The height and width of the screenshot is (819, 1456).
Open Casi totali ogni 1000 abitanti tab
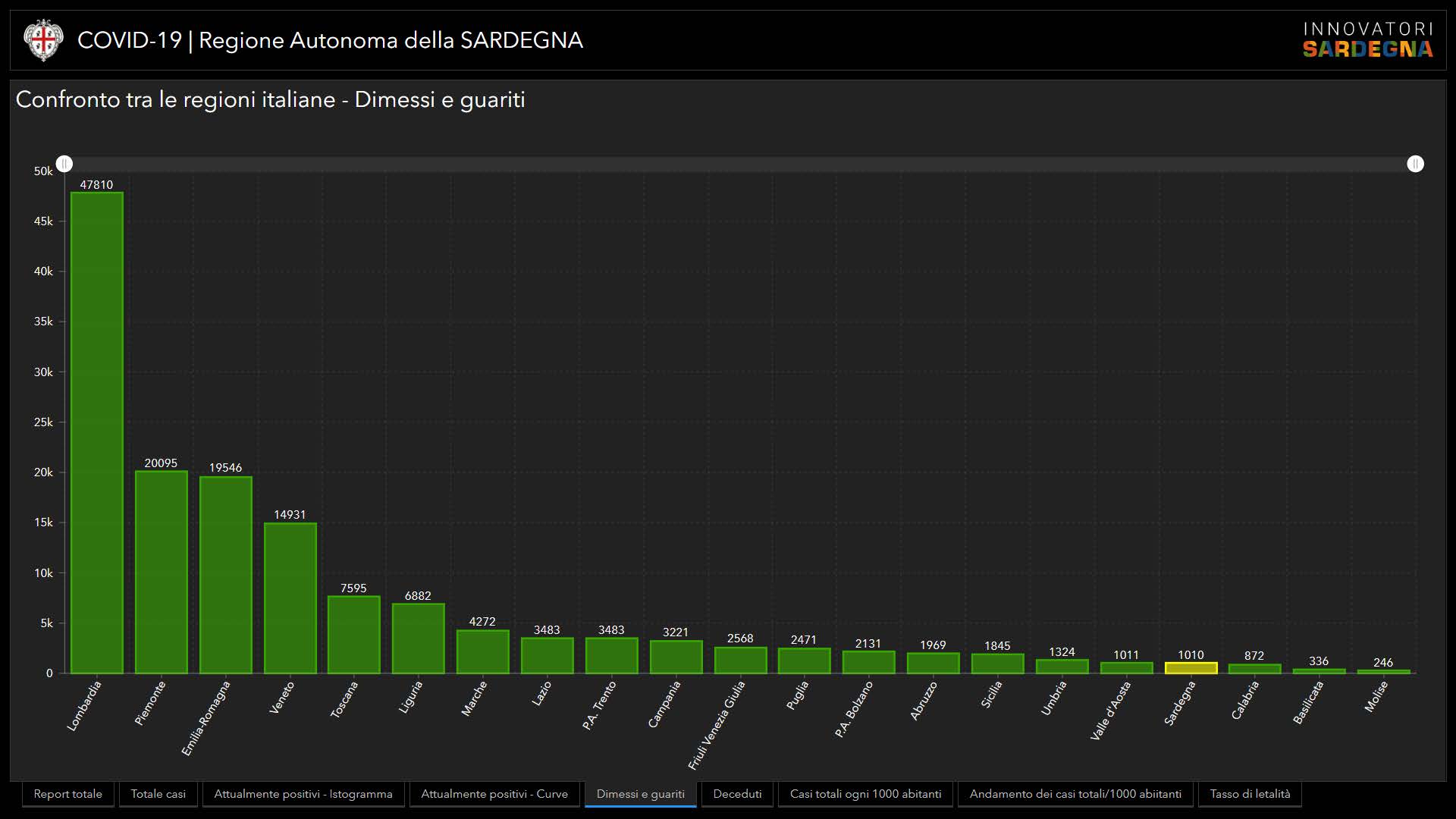tap(865, 794)
